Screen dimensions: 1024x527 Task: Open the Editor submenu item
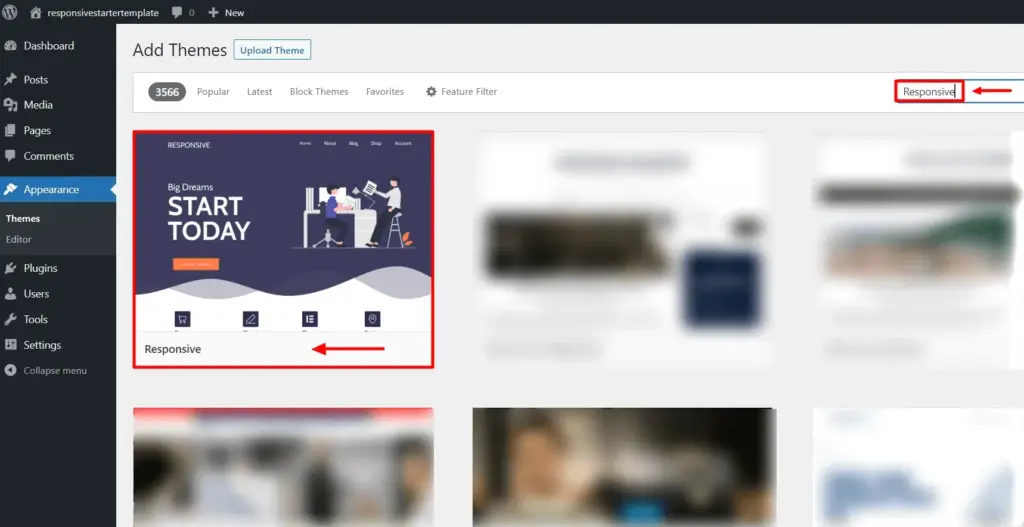point(19,239)
